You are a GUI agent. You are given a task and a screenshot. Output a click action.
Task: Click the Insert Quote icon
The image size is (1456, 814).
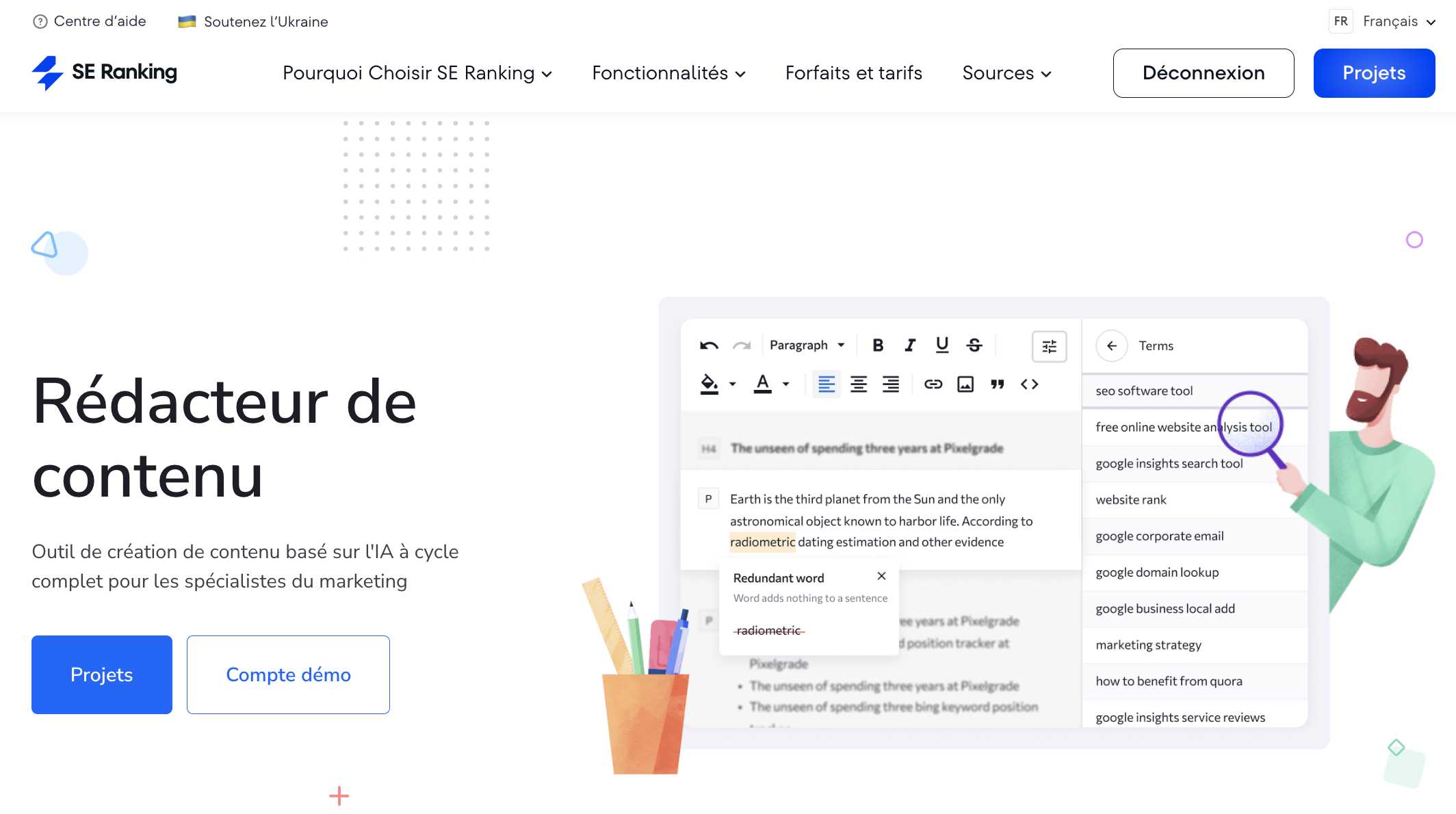[x=998, y=383]
